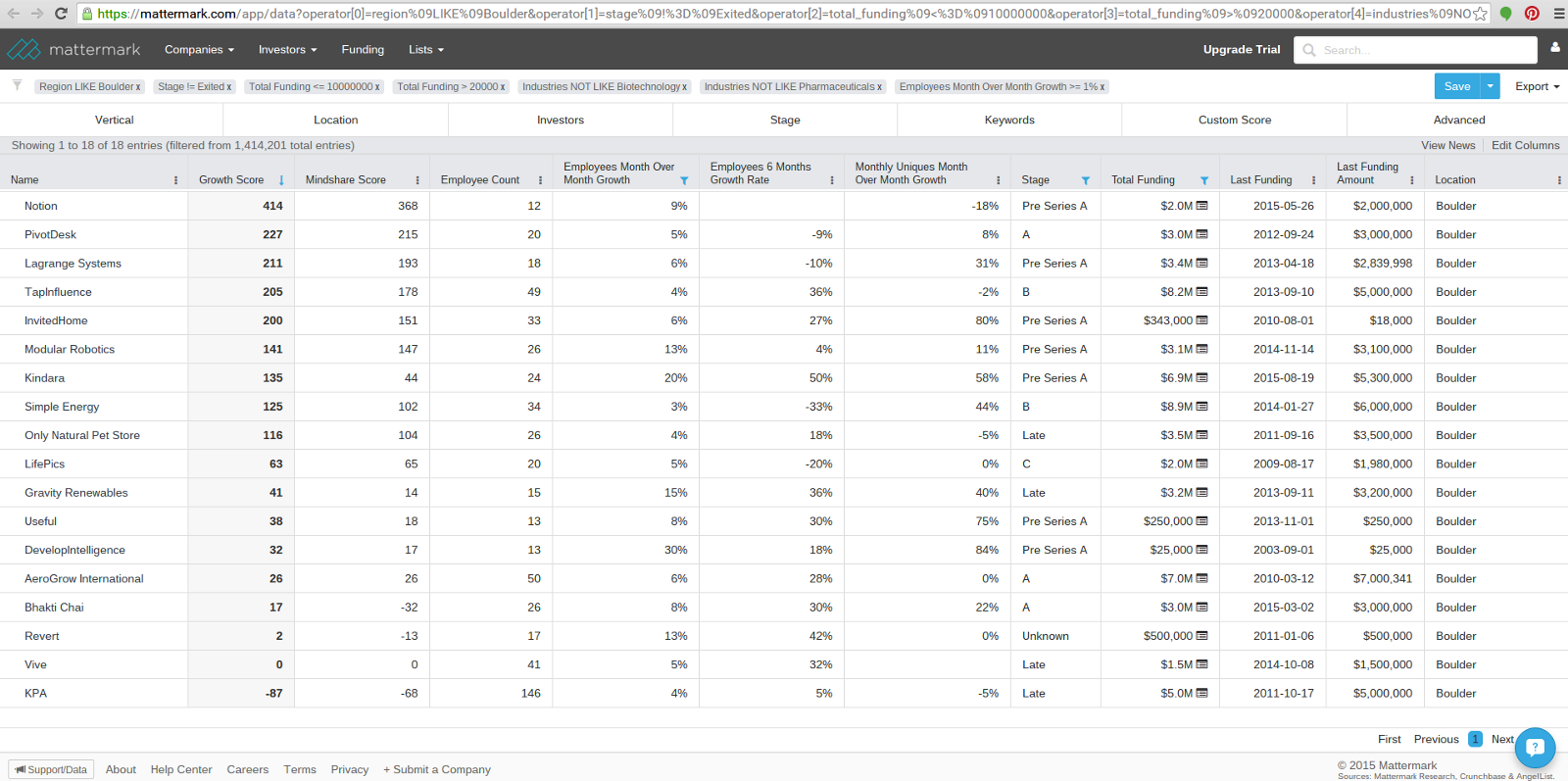Sort by Growth Score arrow icon
Viewport: 1568px width, 781px height.
(x=281, y=180)
